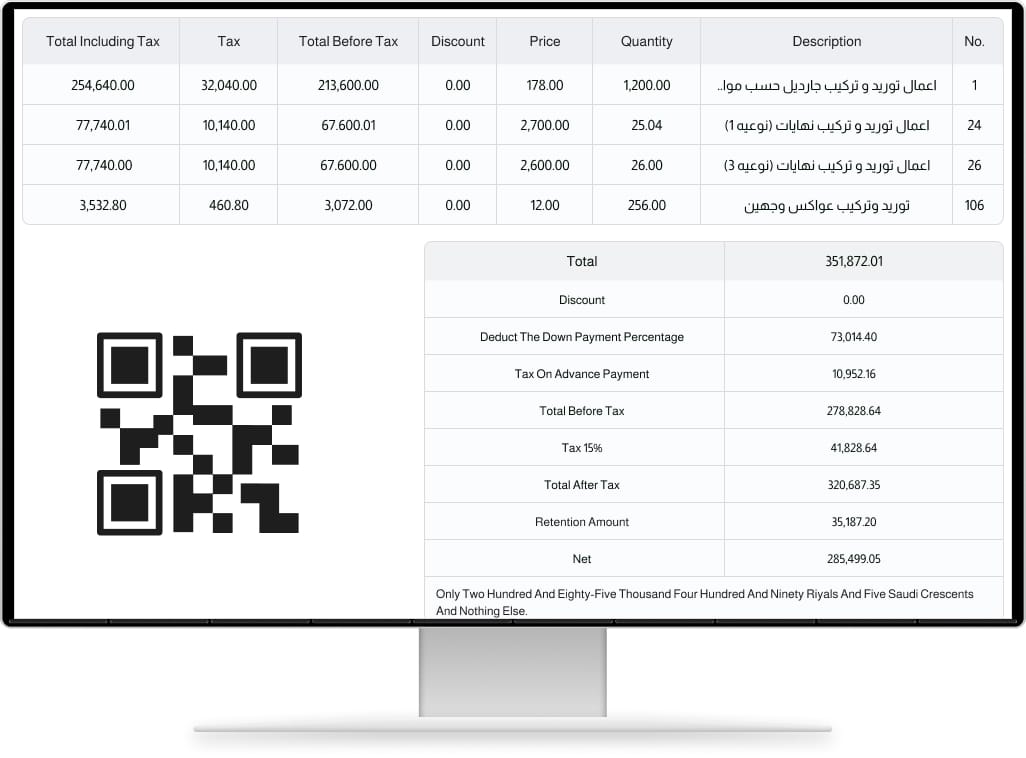Viewport: 1026px width, 758px height.
Task: Select the 351,872.01 summary total value
Action: click(861, 261)
